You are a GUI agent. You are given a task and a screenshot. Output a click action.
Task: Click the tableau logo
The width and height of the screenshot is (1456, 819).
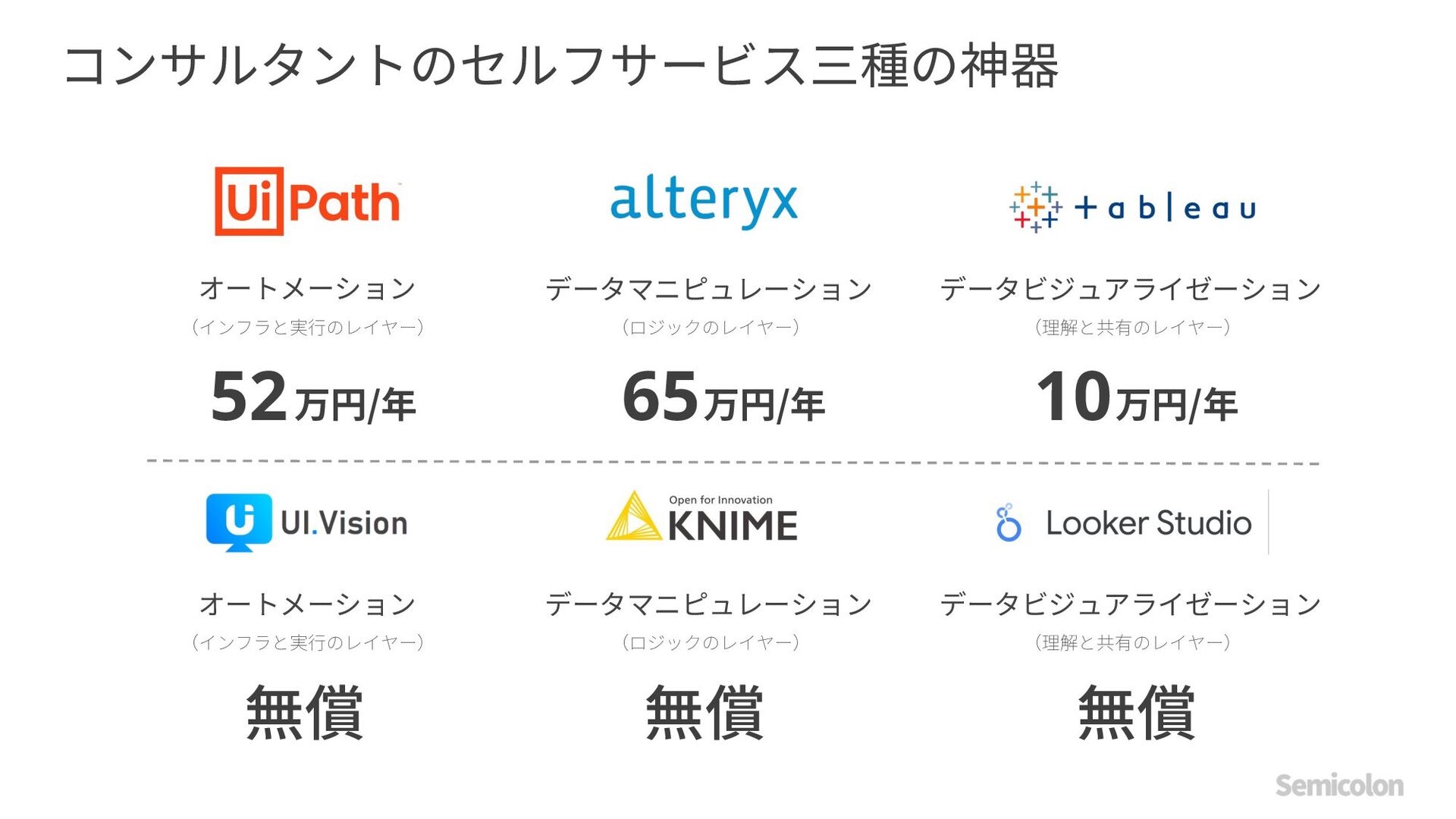coord(1133,207)
